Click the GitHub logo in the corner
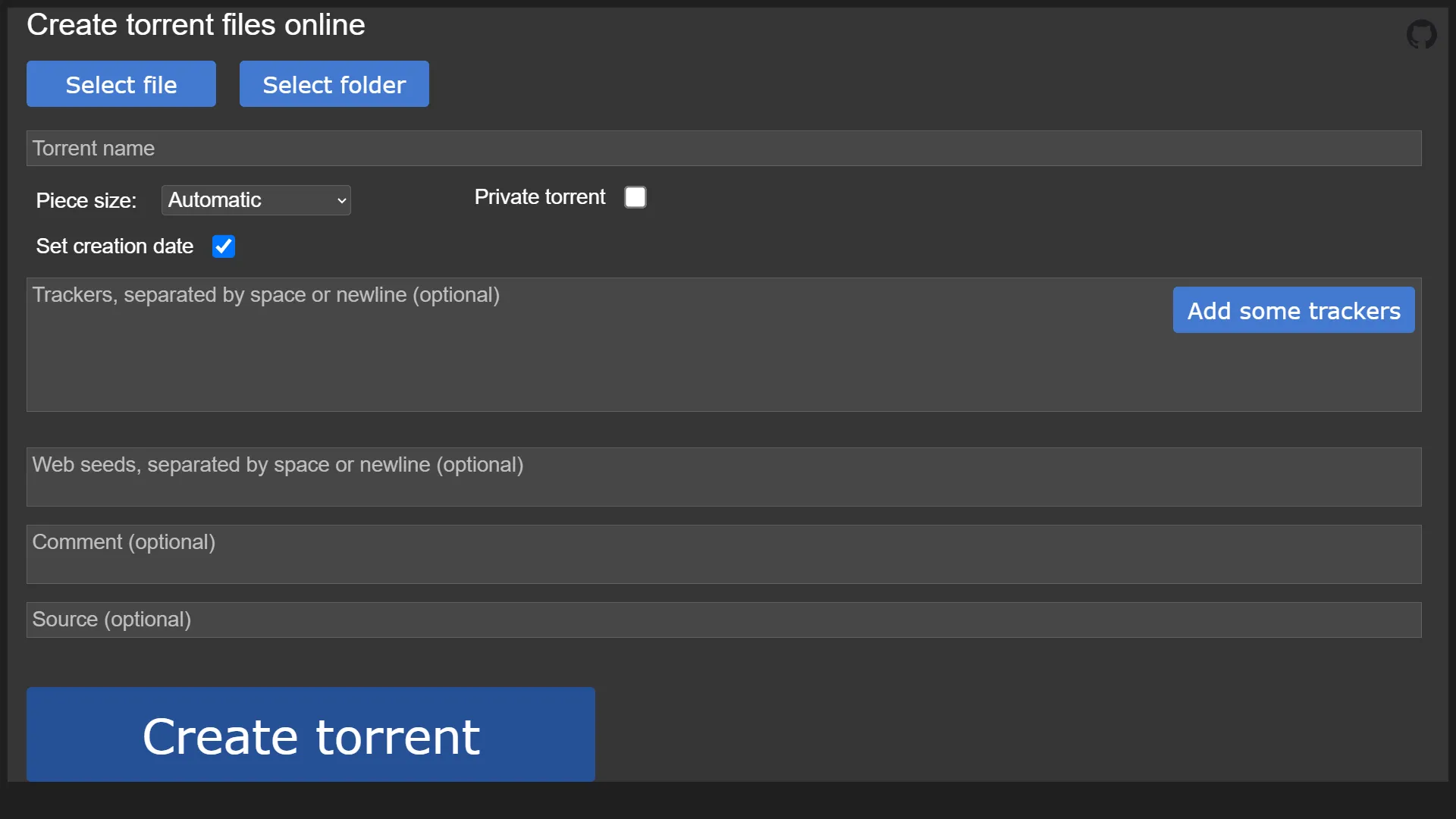Image resolution: width=1456 pixels, height=819 pixels. [x=1422, y=34]
